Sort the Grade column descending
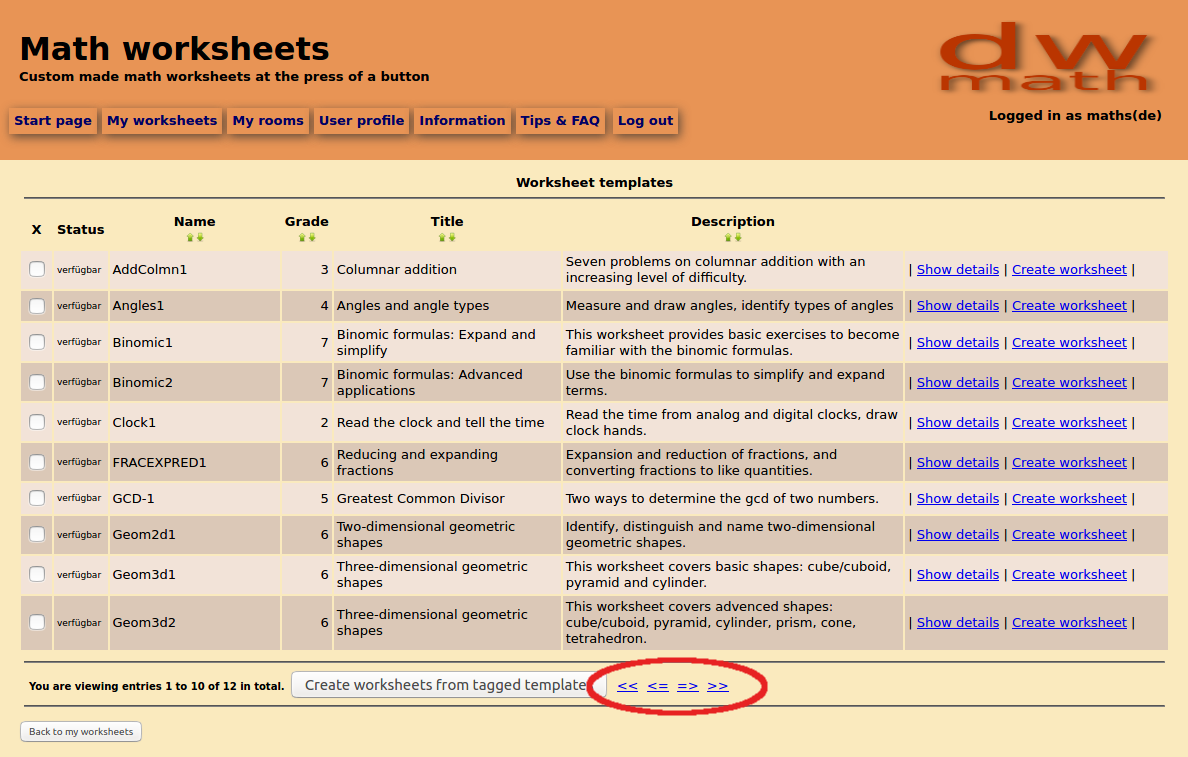This screenshot has height=757, width=1188. coord(312,237)
